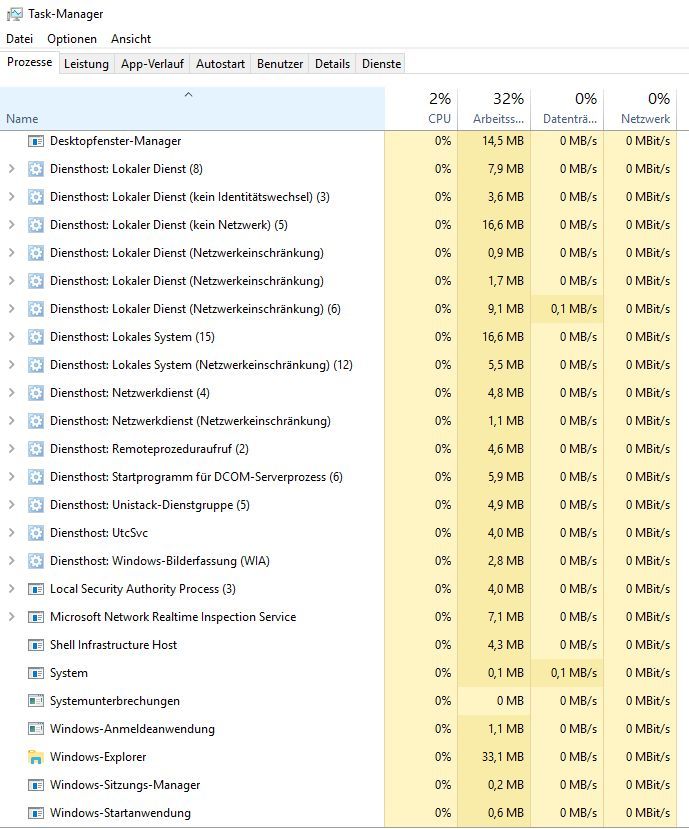Click the gear icon of Diensthost: UtcSvc
This screenshot has height=829, width=689.
pyautogui.click(x=35, y=533)
